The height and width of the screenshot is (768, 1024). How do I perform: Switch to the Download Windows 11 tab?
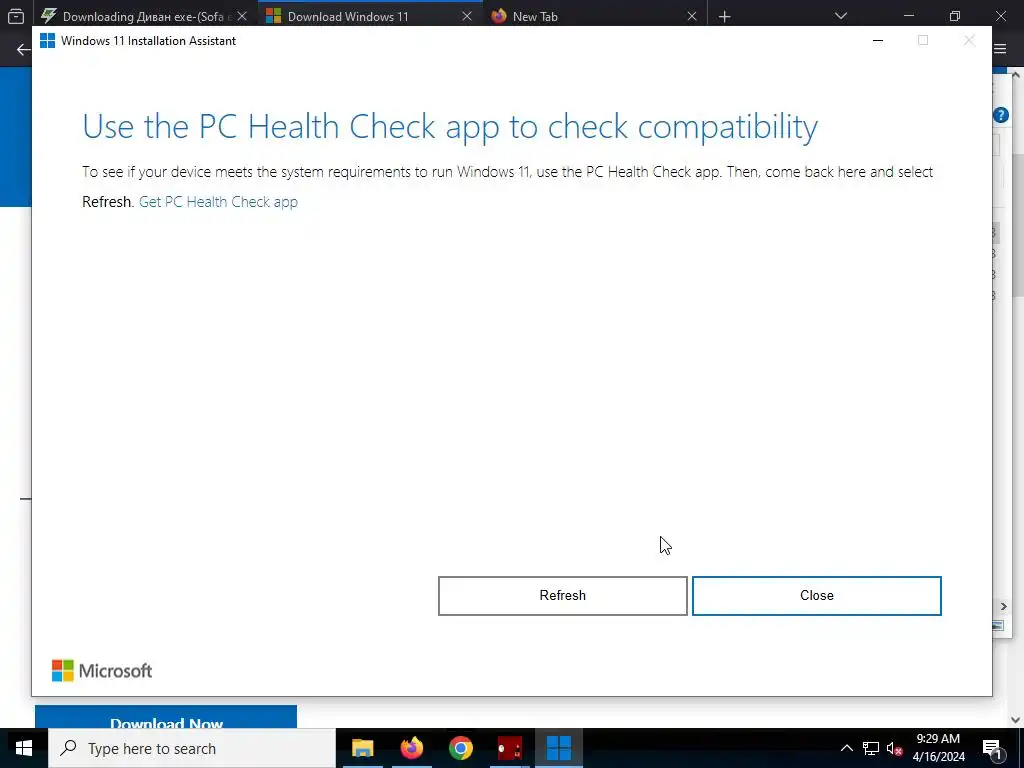(x=370, y=16)
